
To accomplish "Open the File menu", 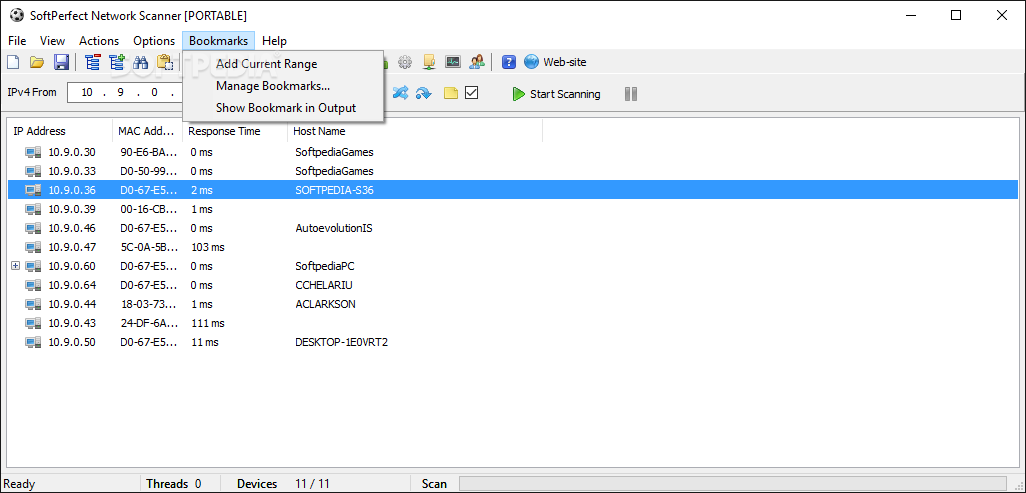I will [x=17, y=41].
